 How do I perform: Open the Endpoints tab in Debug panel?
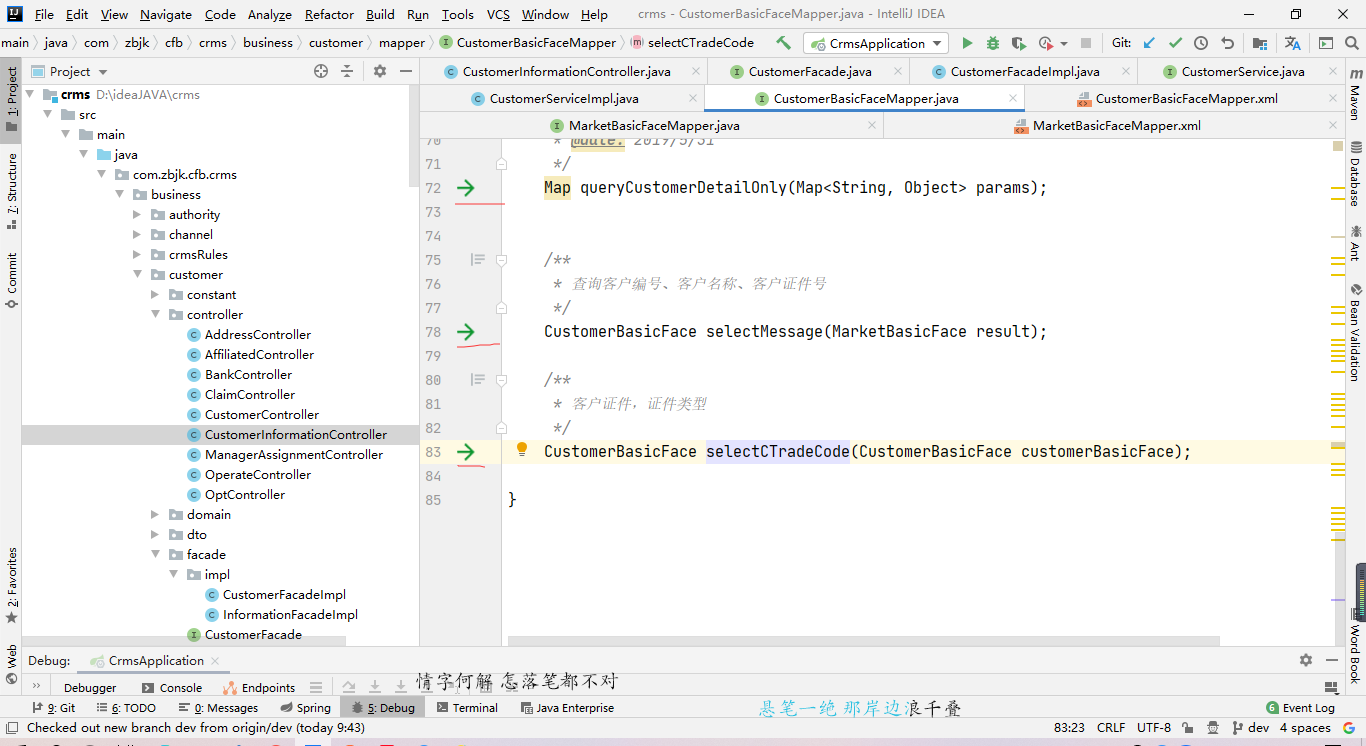coord(259,687)
